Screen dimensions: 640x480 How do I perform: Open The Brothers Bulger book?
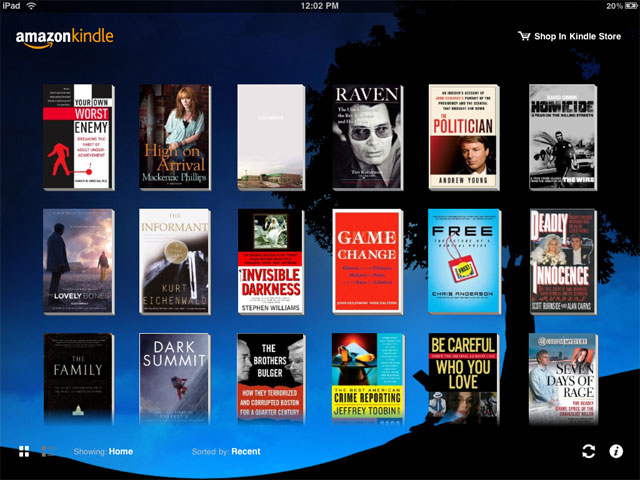(x=271, y=379)
